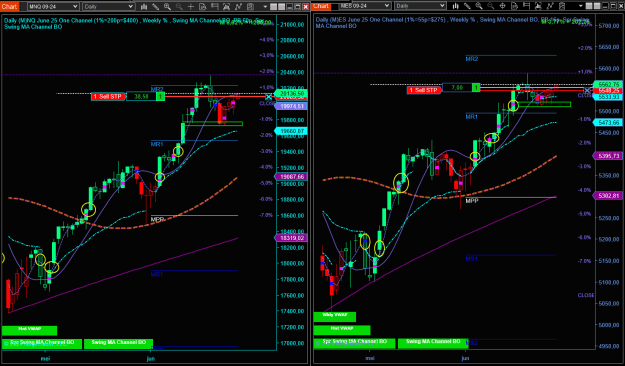Zoom in on the MES chart
The image size is (625, 366).
click(479, 6)
